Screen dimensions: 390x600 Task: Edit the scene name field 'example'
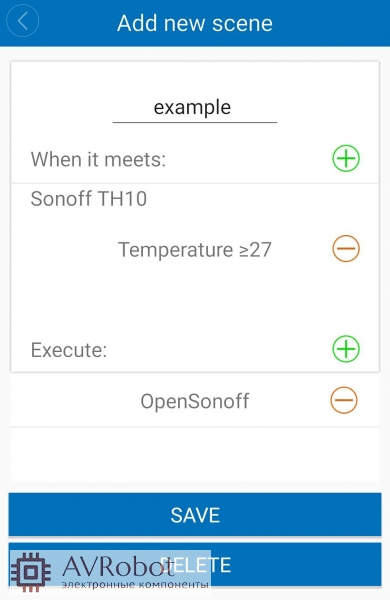click(x=194, y=108)
